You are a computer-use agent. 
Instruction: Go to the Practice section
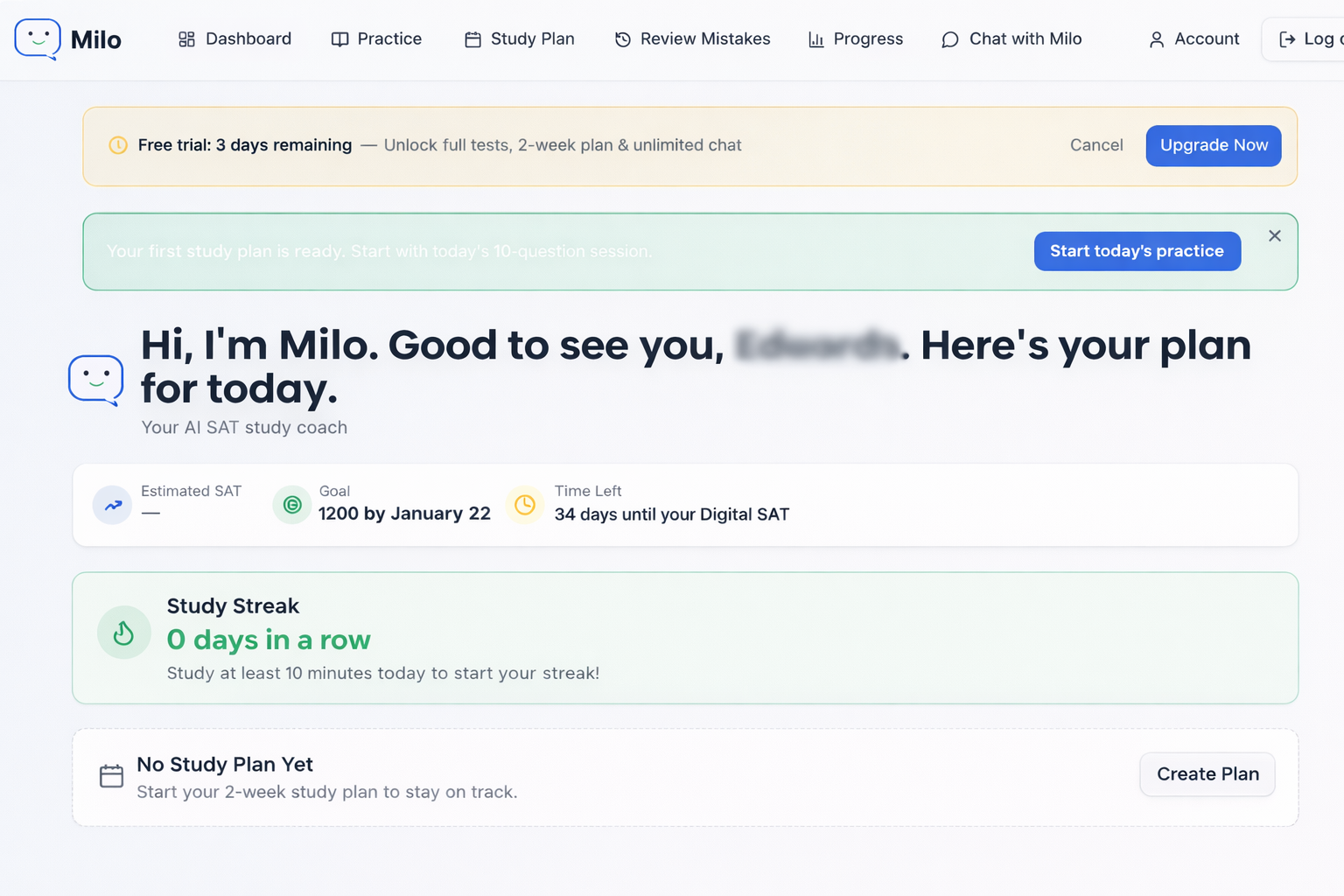[x=376, y=39]
